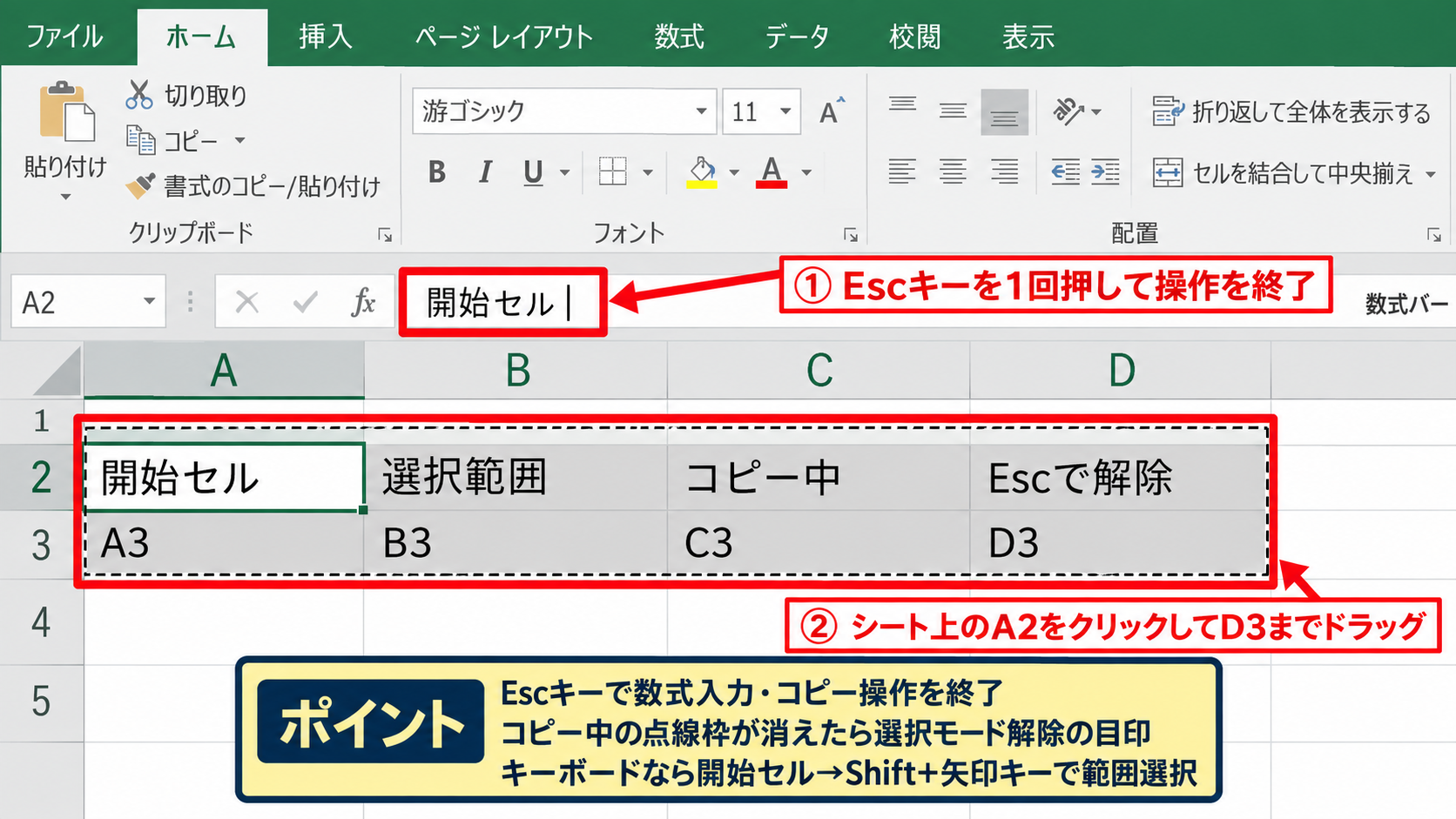Decrease indent icon in alignment group
1456x819 pixels.
[1065, 171]
